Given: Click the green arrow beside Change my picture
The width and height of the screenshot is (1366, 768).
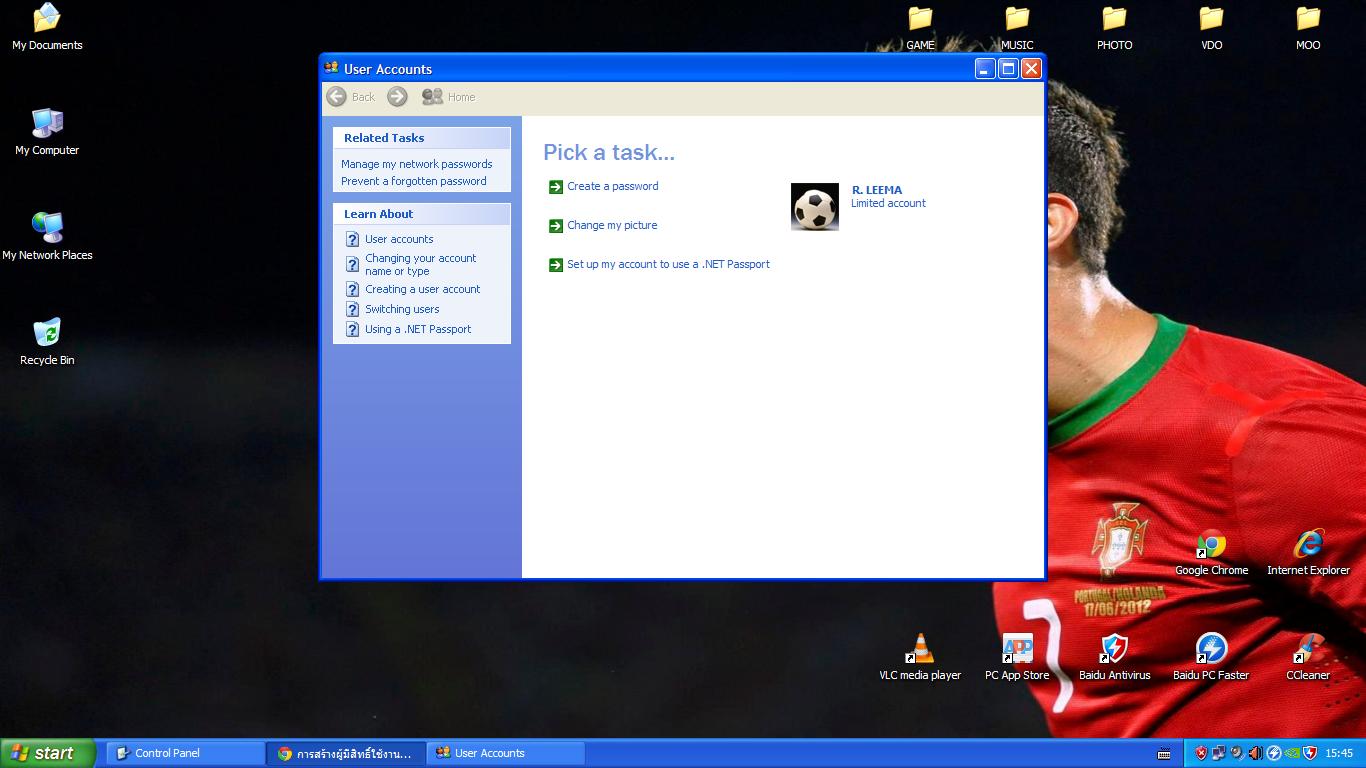Looking at the screenshot, I should click(x=556, y=226).
